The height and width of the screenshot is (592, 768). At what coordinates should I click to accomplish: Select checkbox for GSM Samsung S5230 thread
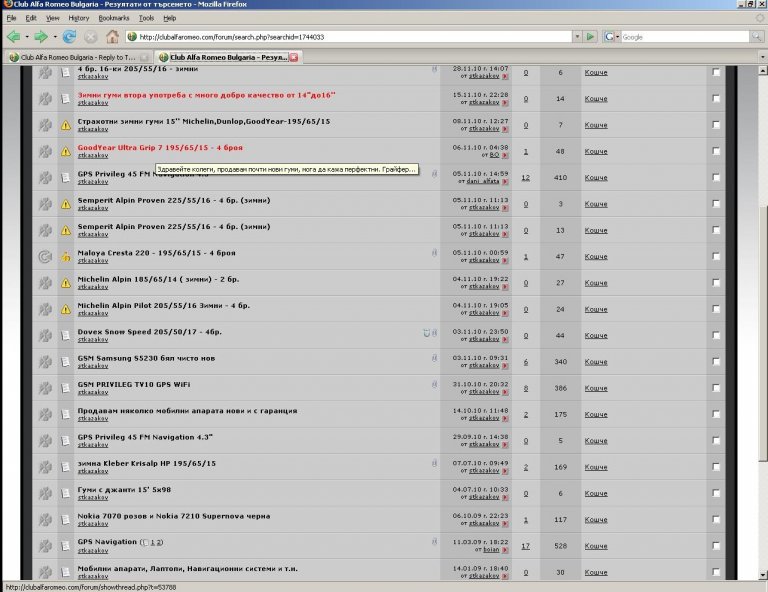point(715,362)
